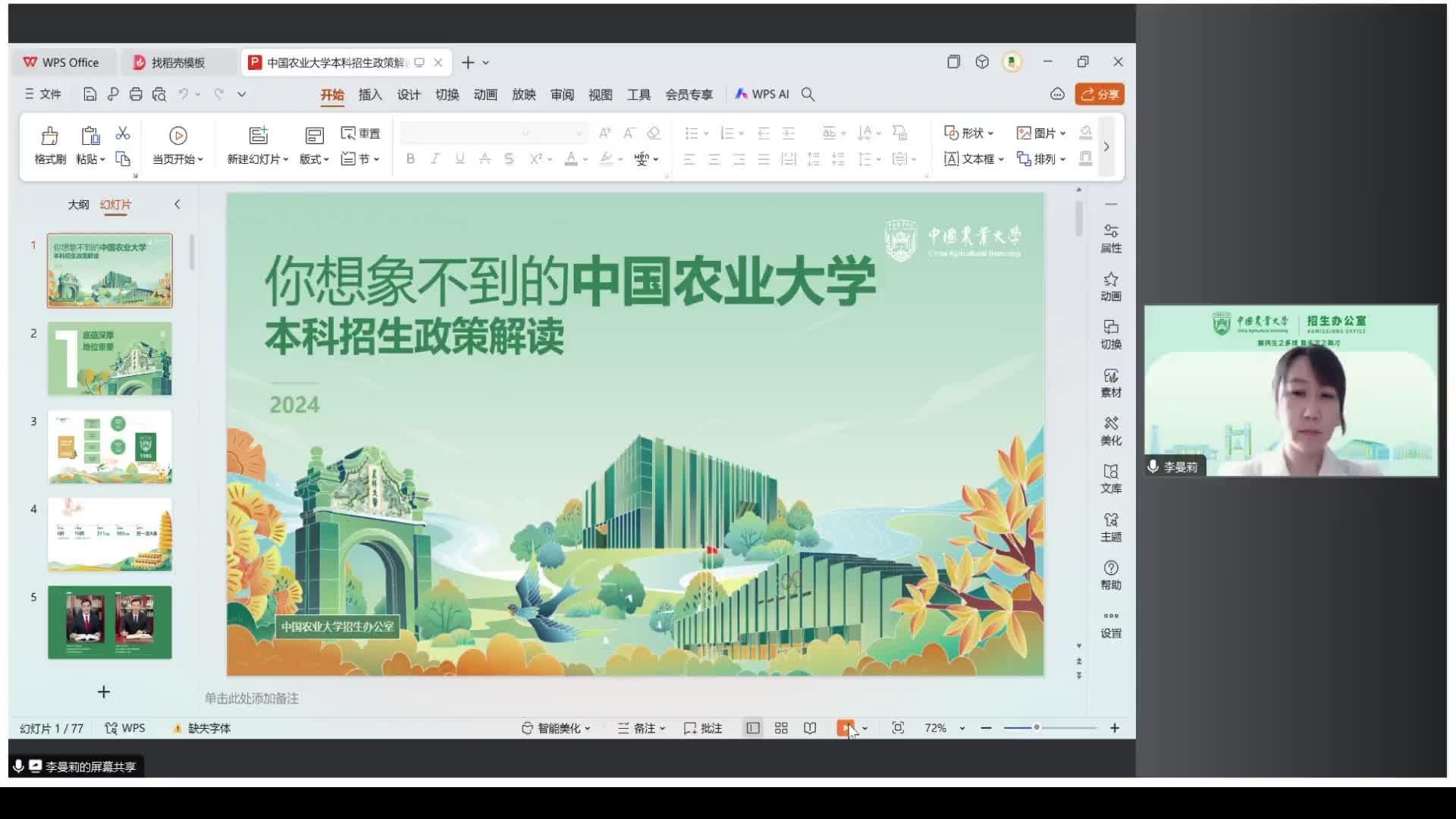Open the 文件 file menu
The height and width of the screenshot is (819, 1456).
42,94
